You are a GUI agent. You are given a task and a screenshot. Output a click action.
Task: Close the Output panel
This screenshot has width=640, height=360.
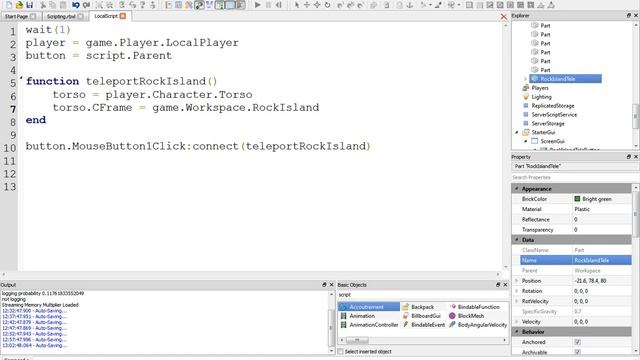click(x=331, y=284)
